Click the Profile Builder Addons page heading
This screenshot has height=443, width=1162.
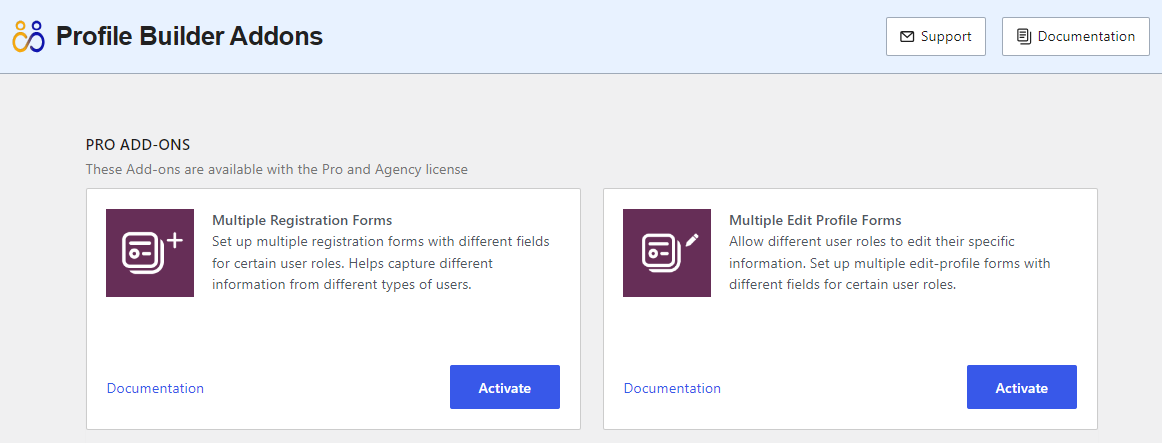(x=189, y=37)
